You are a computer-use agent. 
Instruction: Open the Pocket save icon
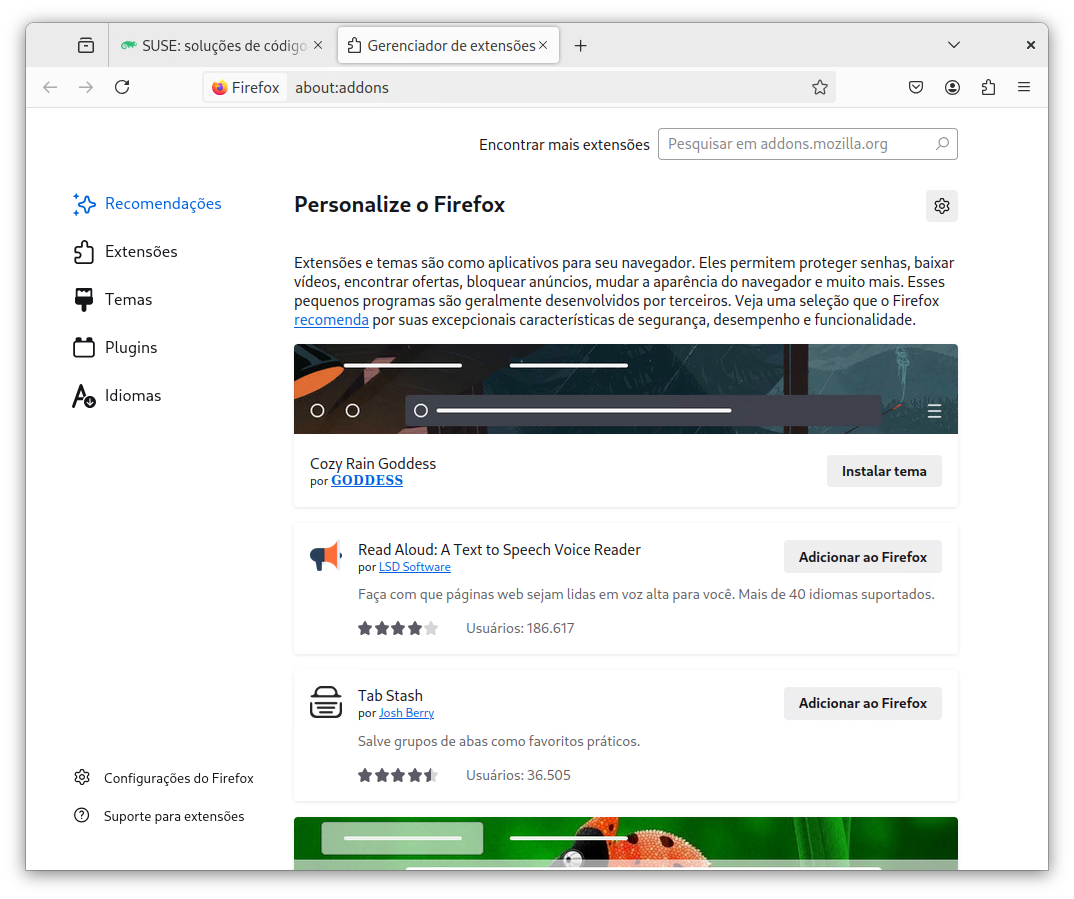pos(916,87)
